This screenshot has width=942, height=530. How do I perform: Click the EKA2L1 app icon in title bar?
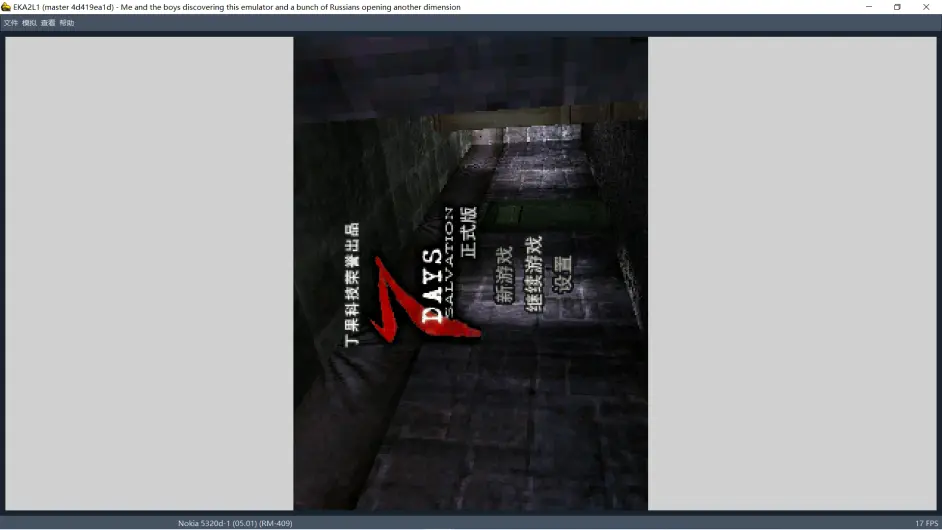tap(6, 7)
